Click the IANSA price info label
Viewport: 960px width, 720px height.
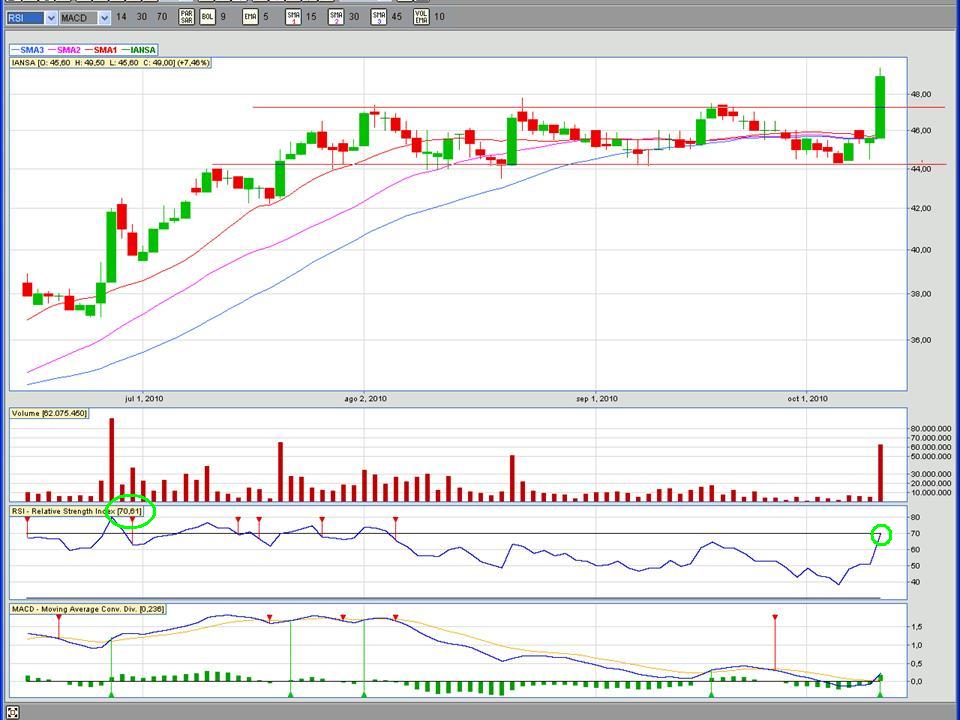[110, 63]
